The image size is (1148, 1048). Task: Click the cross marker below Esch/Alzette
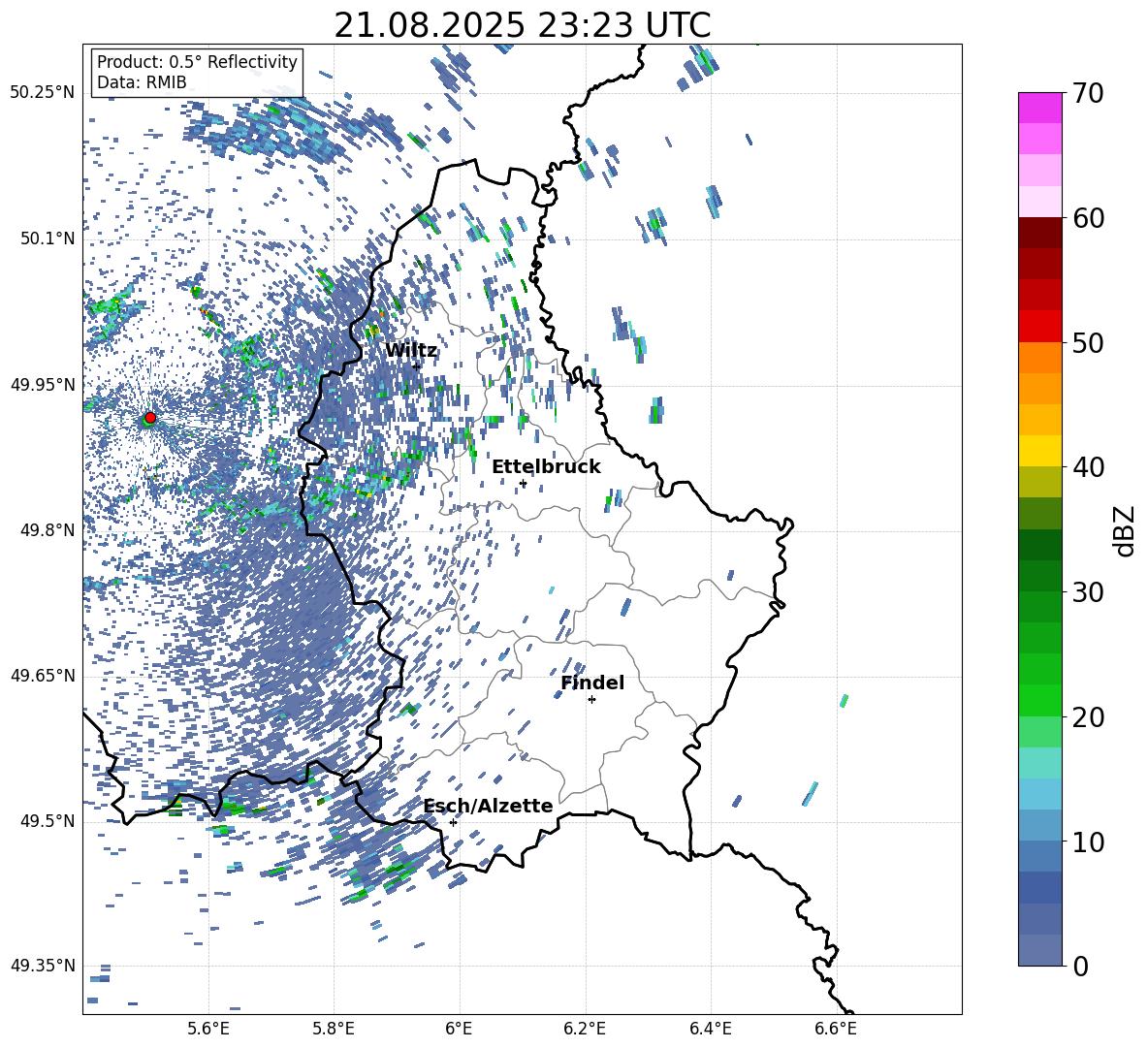click(x=453, y=822)
